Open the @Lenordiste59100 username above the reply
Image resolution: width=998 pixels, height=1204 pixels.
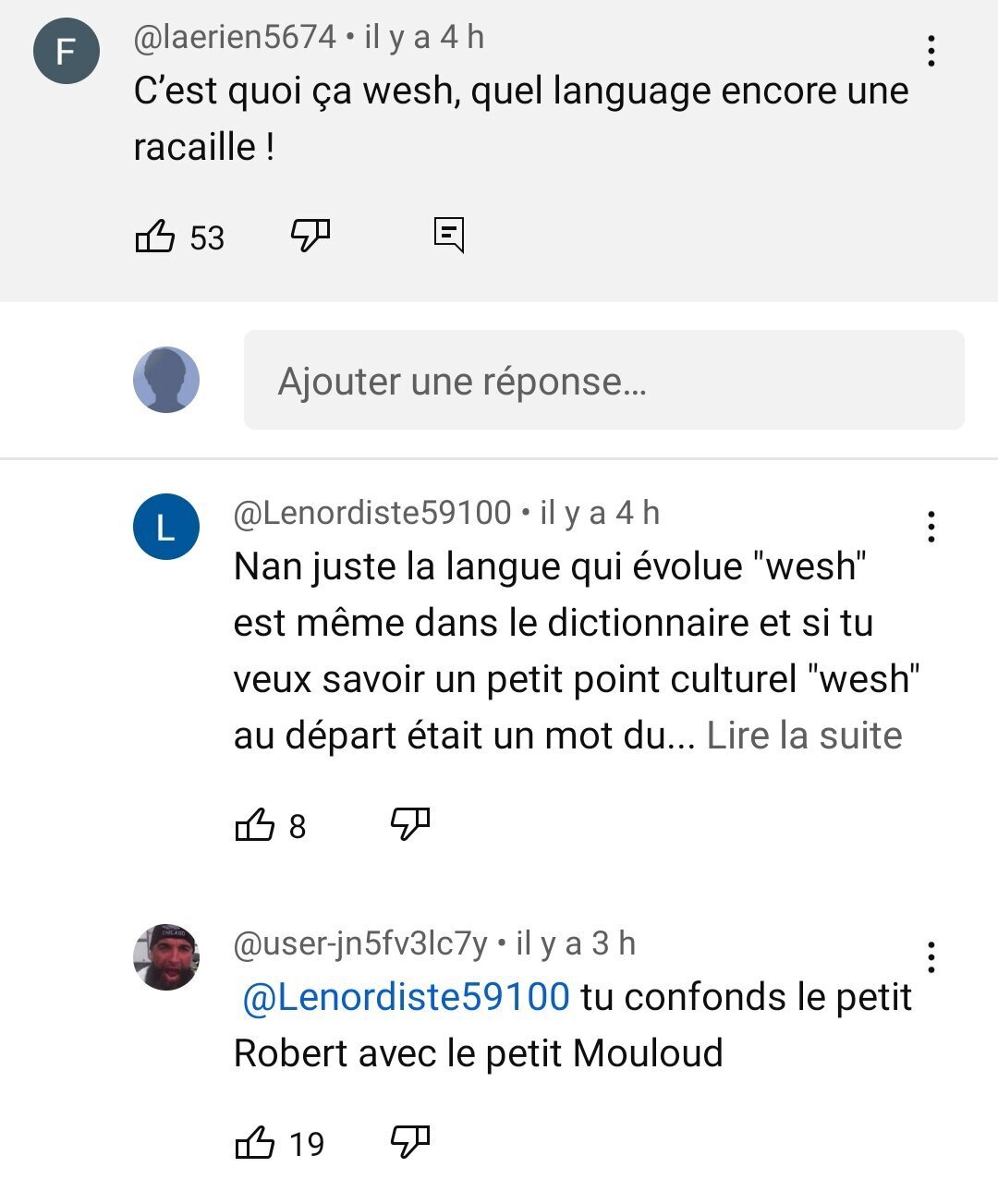pyautogui.click(x=372, y=513)
